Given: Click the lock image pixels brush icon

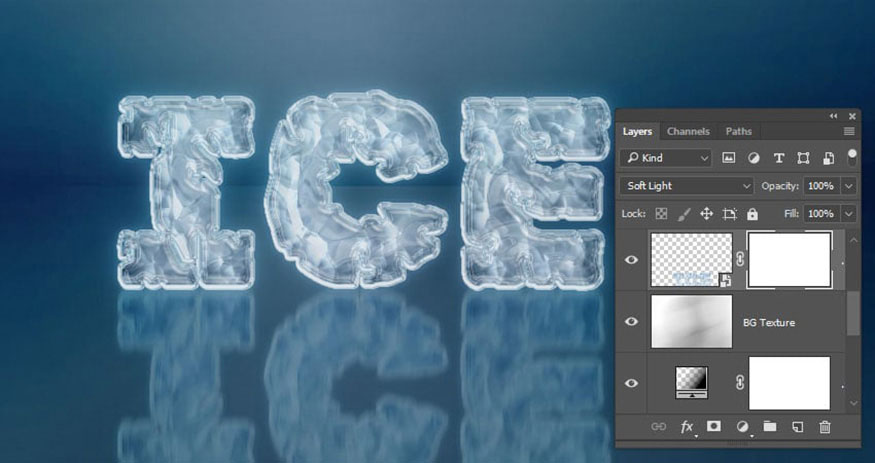Looking at the screenshot, I should point(684,214).
